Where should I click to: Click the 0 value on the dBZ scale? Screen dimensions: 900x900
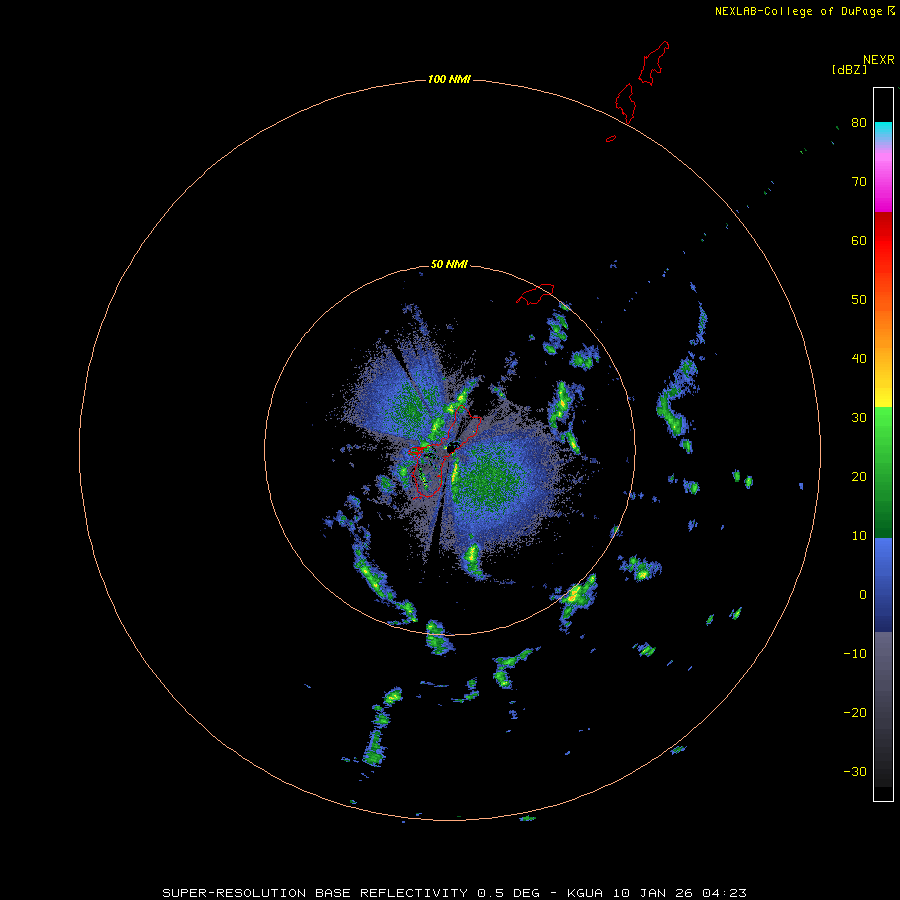coord(863,595)
